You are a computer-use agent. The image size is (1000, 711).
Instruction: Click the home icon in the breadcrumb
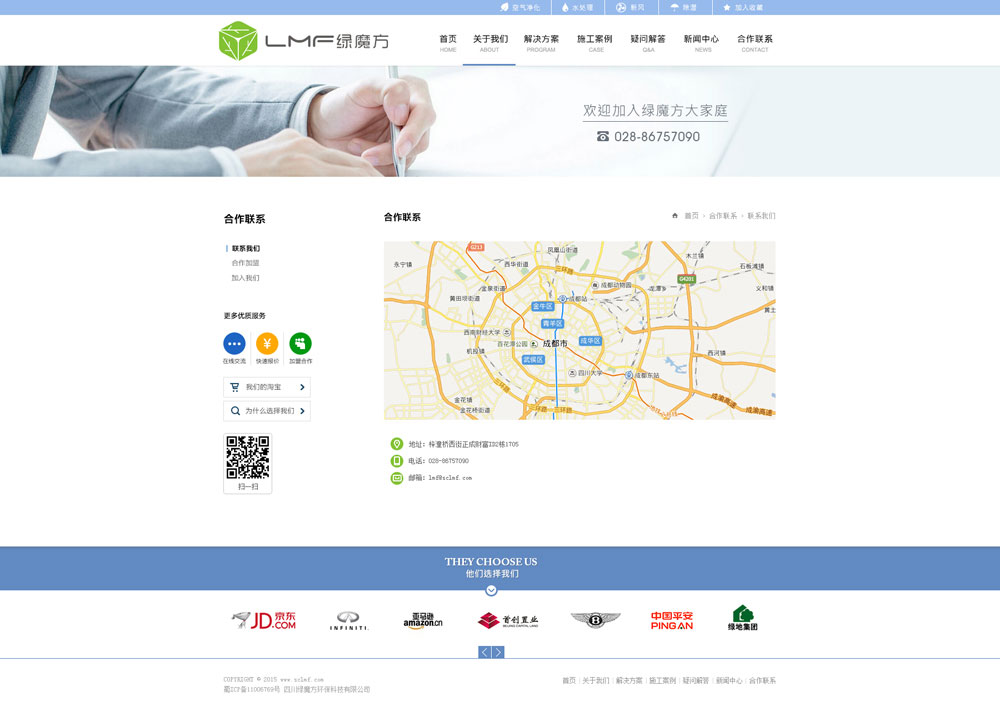[x=675, y=216]
